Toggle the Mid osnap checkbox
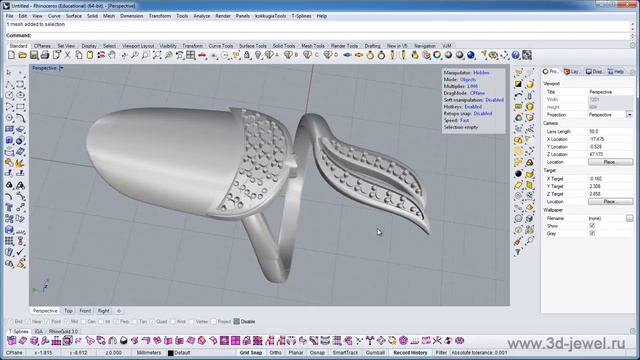Screen dimensions: 640x360 click(x=66, y=322)
